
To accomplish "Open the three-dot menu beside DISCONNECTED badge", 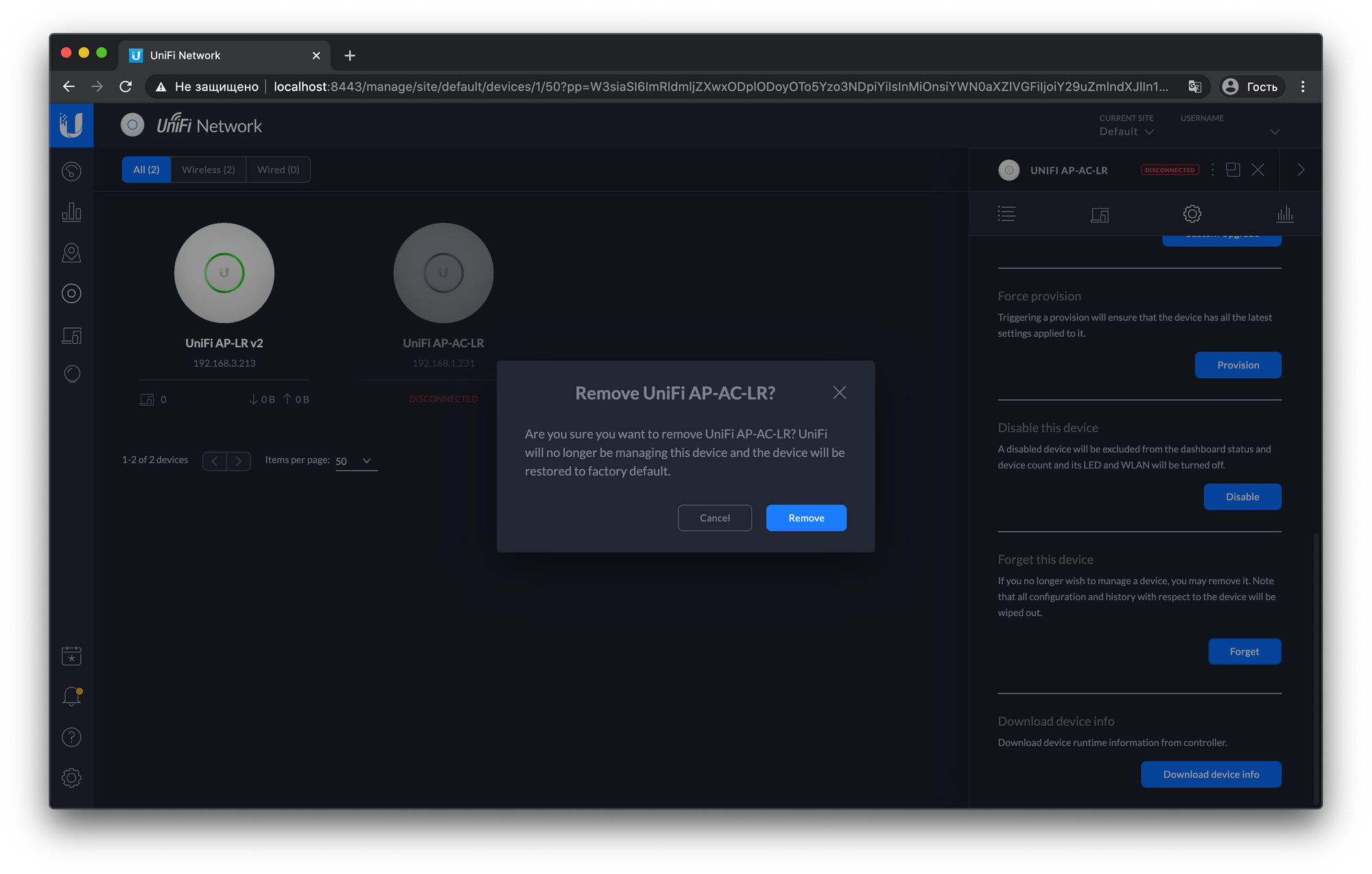I will (x=1212, y=169).
